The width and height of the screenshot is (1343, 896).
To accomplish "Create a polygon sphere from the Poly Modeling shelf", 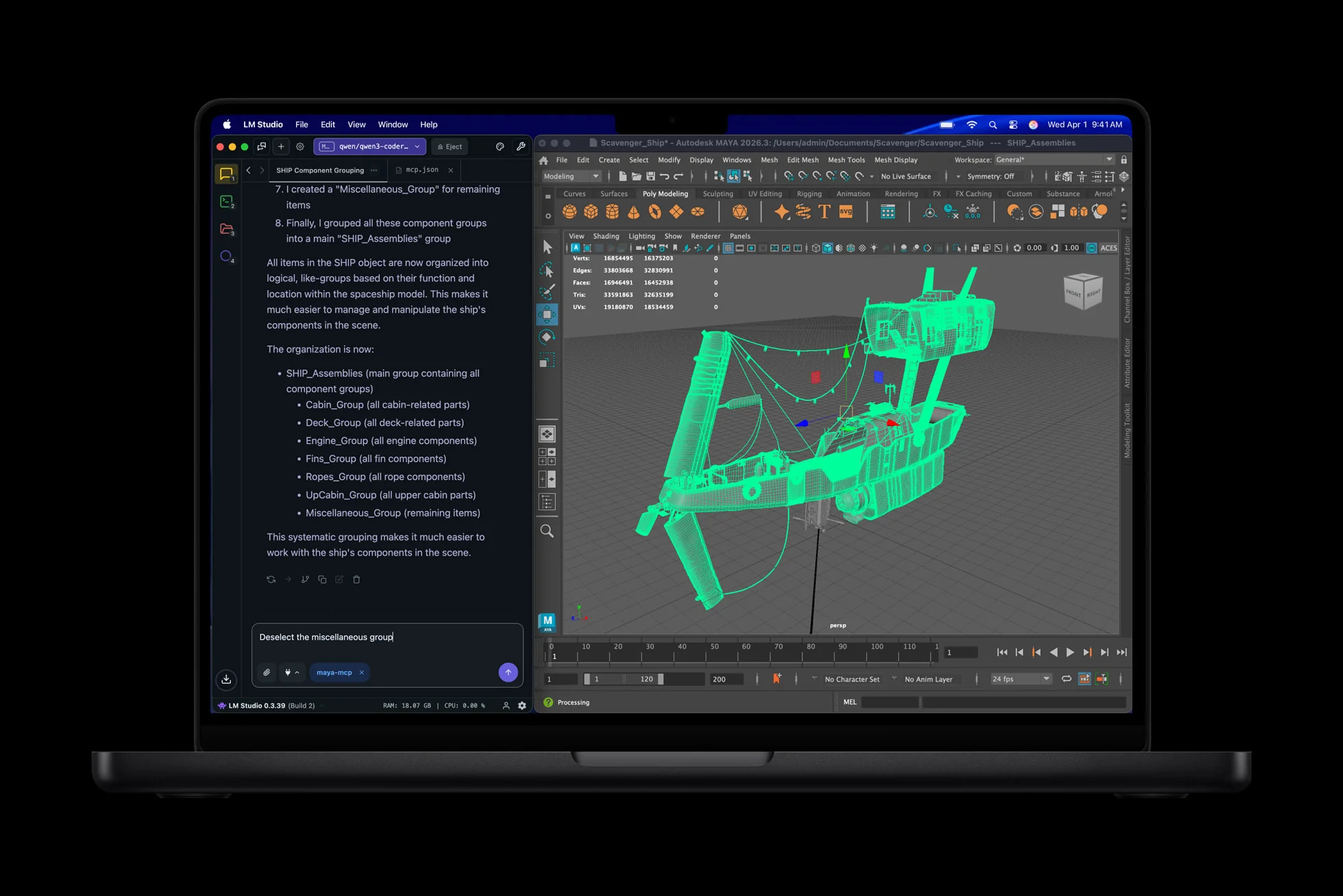I will (569, 212).
